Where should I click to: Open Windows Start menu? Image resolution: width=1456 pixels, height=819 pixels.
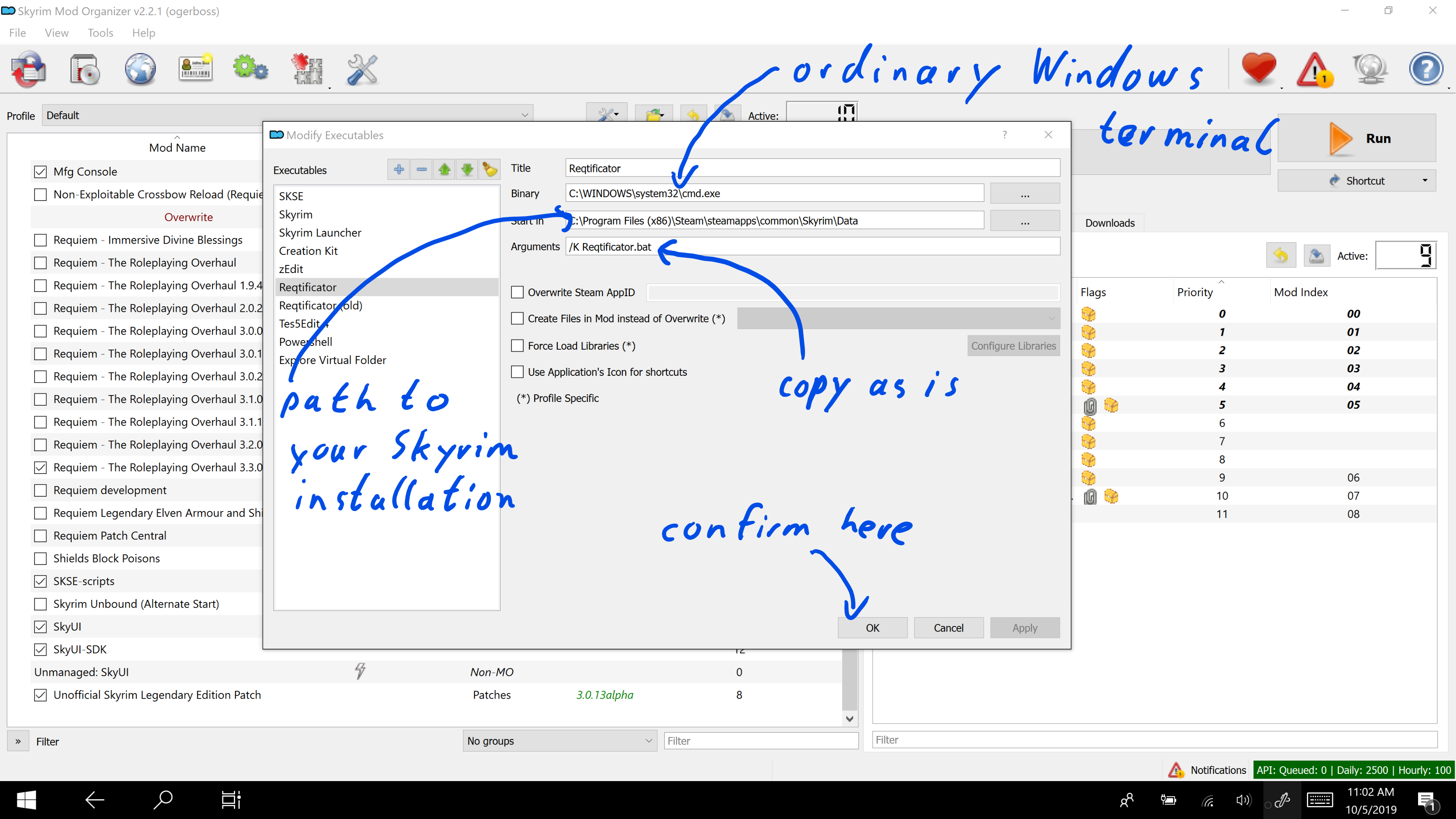coord(27,800)
